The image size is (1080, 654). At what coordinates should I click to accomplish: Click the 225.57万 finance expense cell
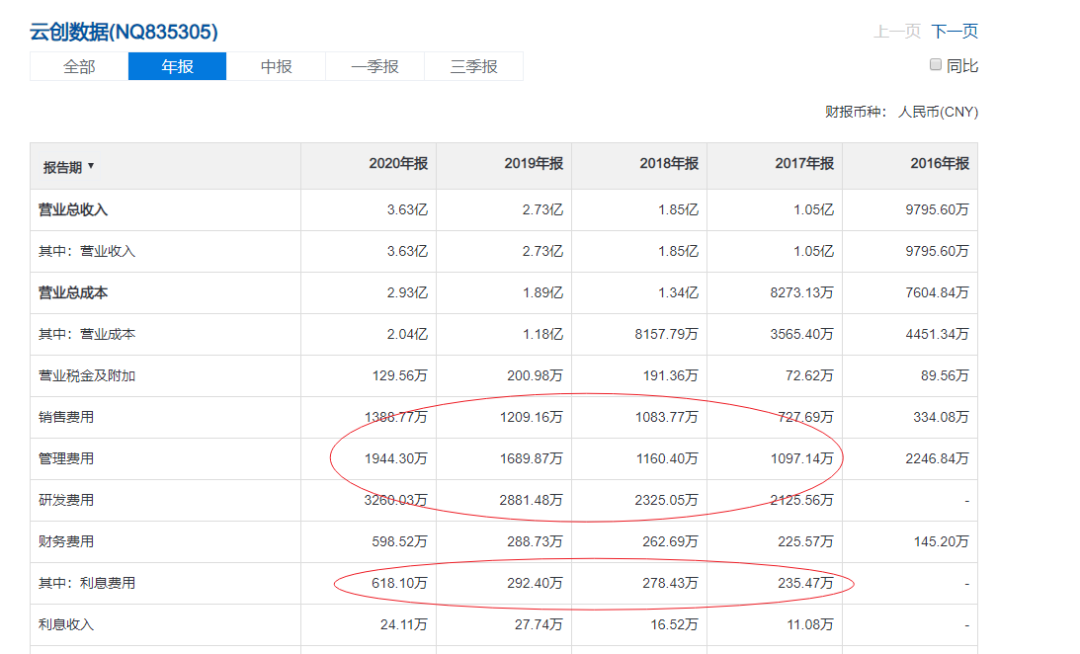(x=806, y=542)
